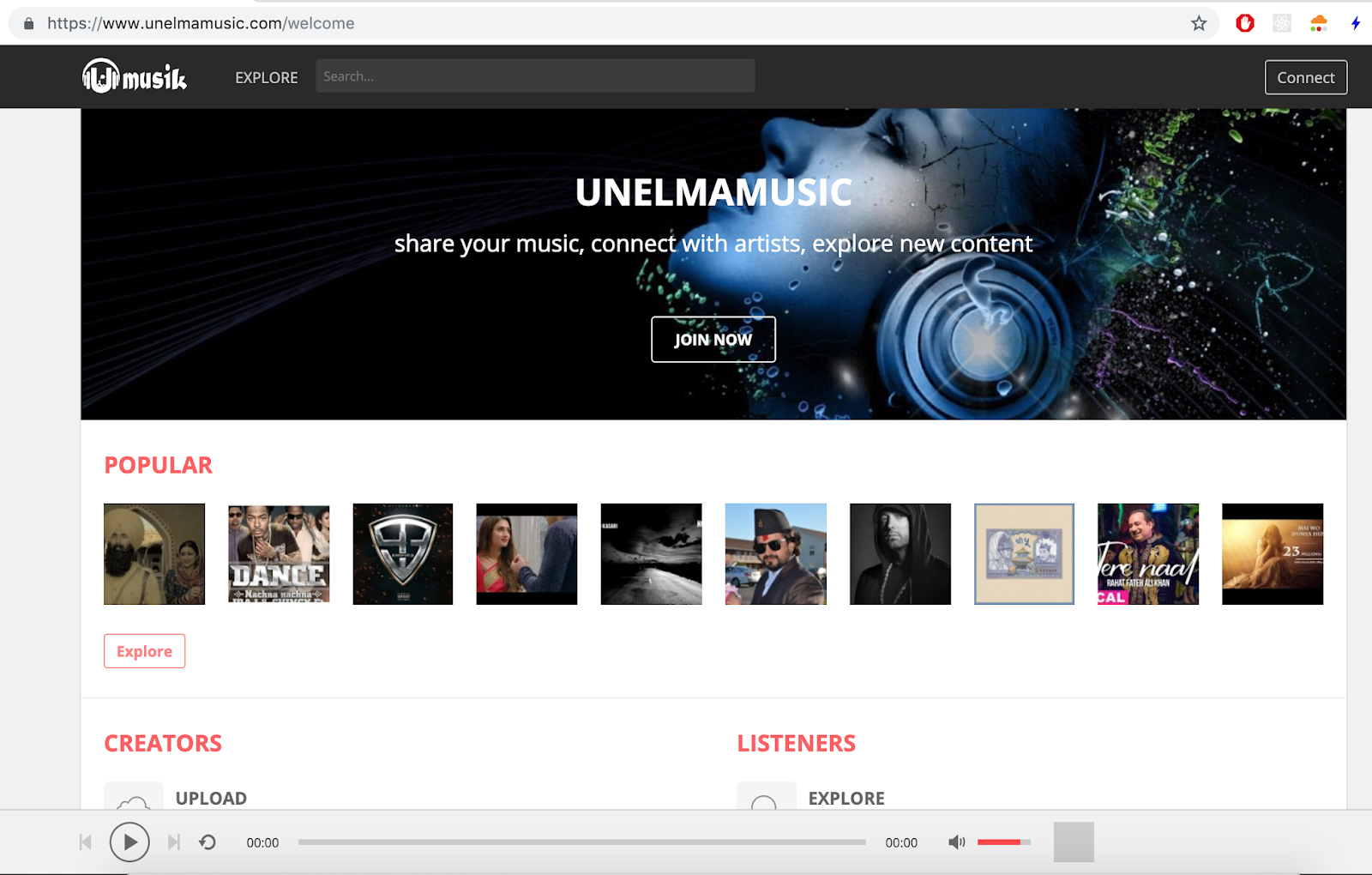This screenshot has width=1372, height=875.
Task: Open the turbaned man popular thumbnail
Action: tap(154, 554)
